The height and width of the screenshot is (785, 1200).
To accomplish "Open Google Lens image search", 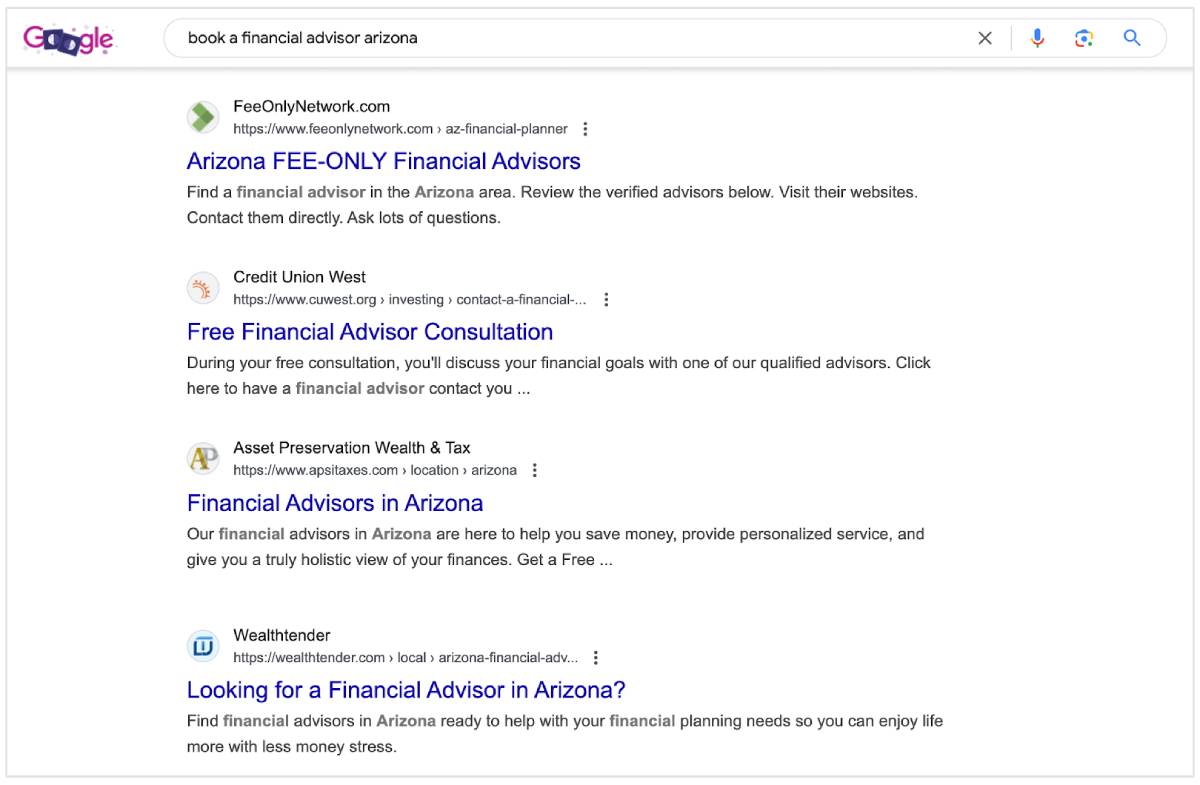I will [1084, 38].
